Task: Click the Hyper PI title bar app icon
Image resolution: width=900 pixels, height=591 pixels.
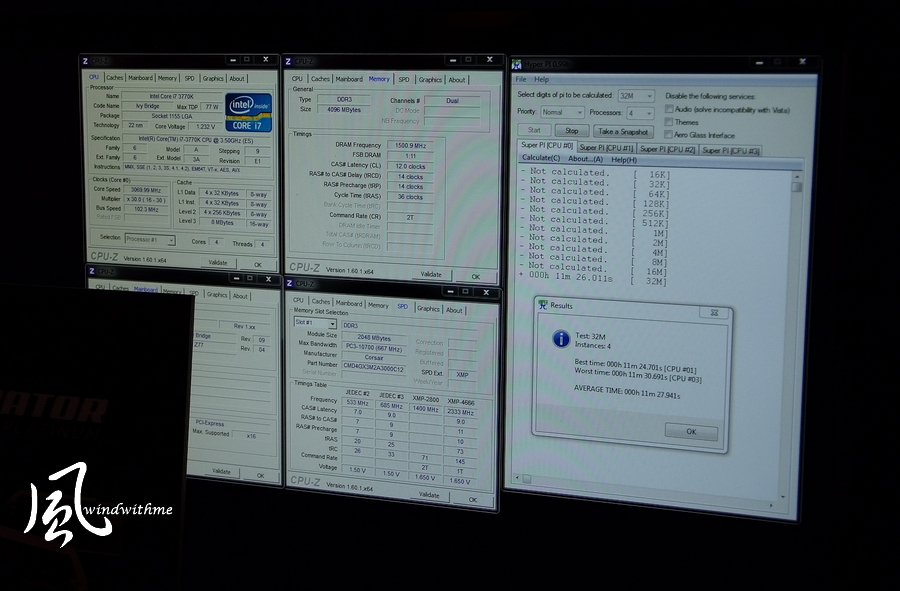Action: [517, 64]
